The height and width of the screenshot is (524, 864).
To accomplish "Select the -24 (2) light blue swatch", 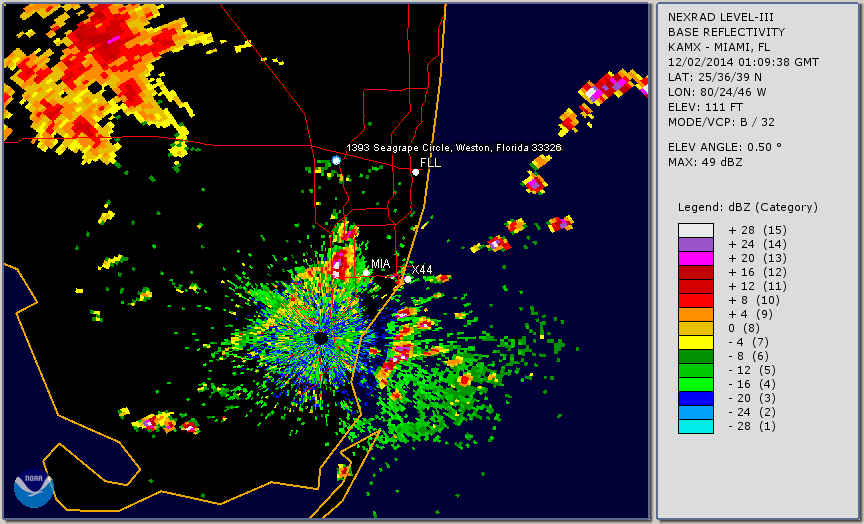I will click(696, 413).
